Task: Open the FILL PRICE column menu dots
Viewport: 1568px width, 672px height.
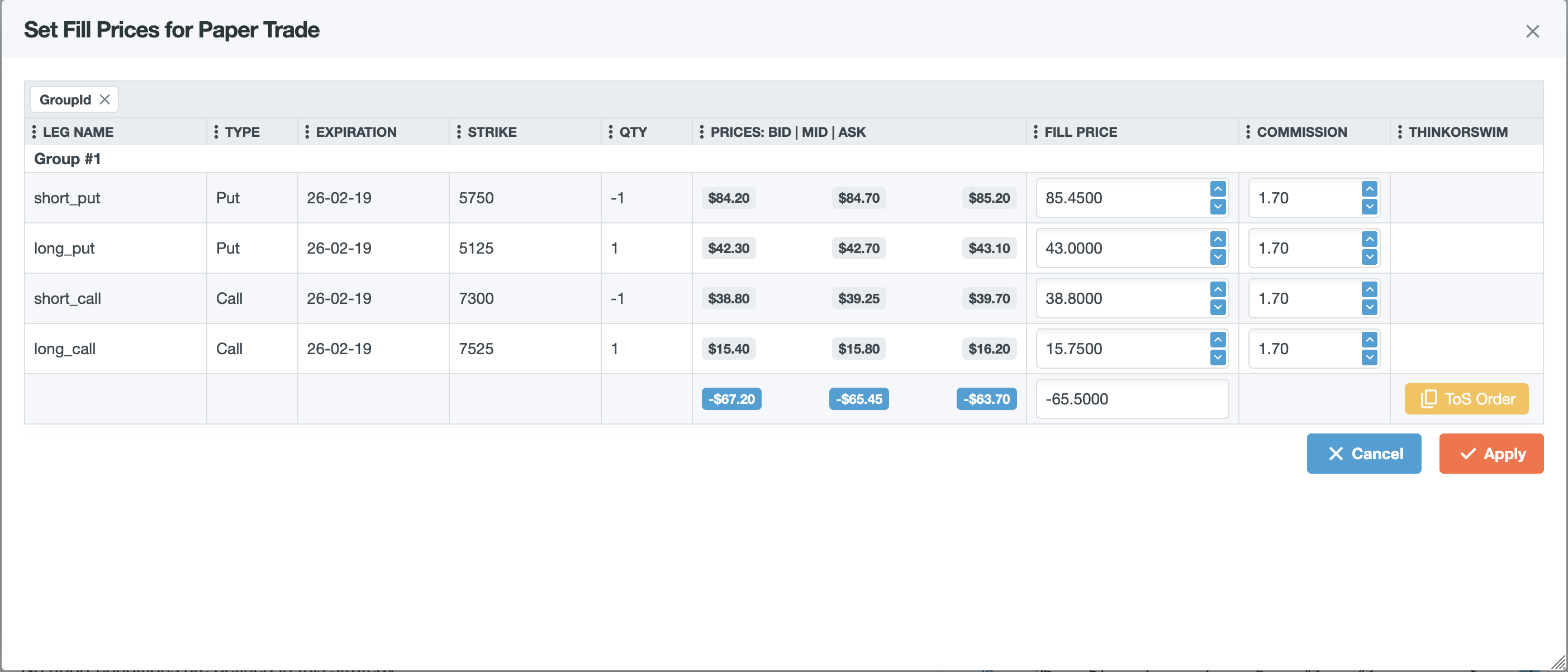Action: [x=1035, y=132]
